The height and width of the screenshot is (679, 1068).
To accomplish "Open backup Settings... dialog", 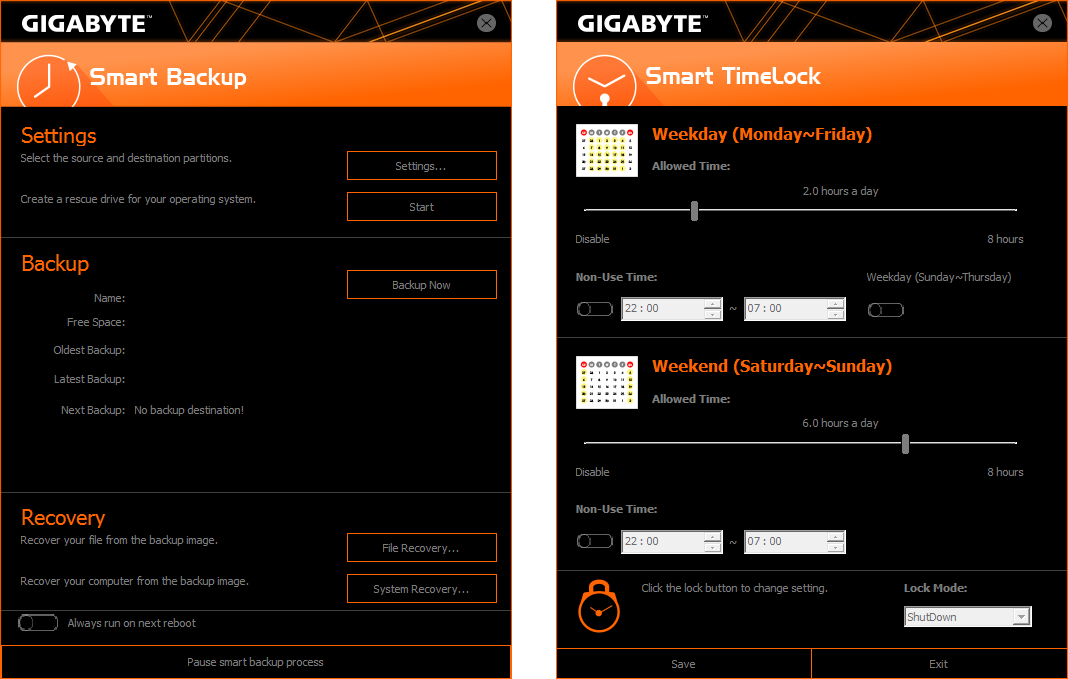I will point(422,165).
